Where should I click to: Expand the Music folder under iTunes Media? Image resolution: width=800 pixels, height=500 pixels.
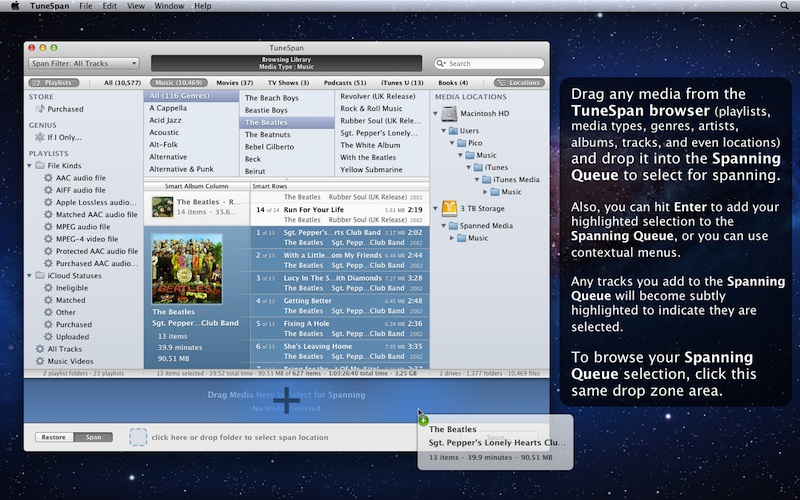coord(487,191)
